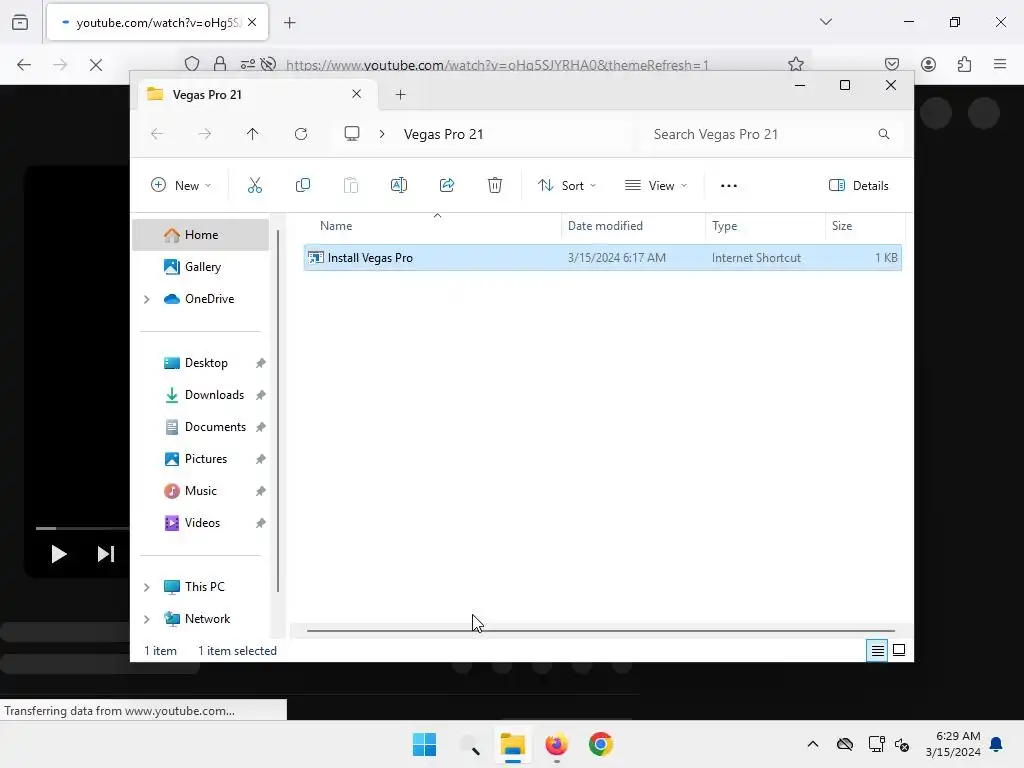This screenshot has width=1024, height=768.
Task: Sort by the Size column header
Action: [x=865, y=226]
